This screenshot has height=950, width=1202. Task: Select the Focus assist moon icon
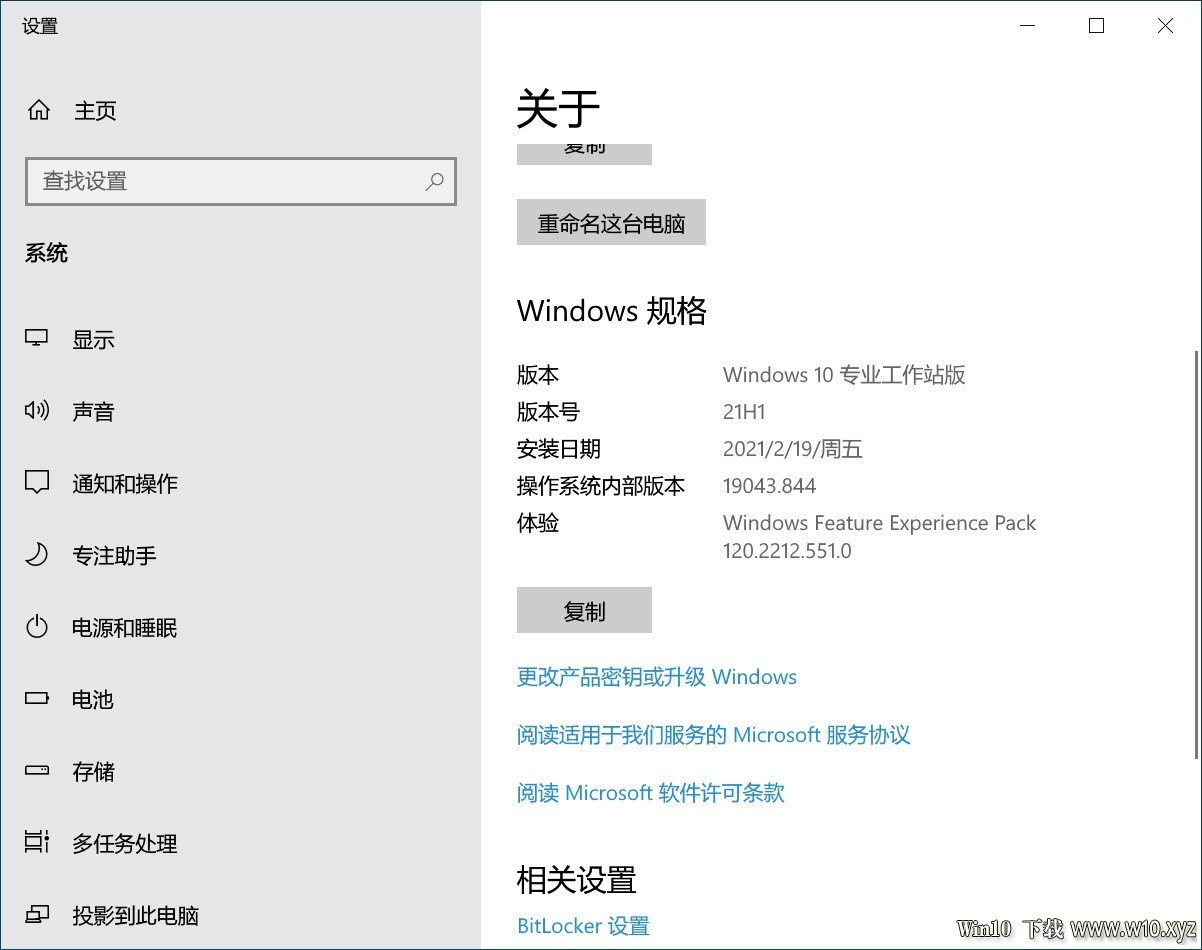pyautogui.click(x=37, y=555)
